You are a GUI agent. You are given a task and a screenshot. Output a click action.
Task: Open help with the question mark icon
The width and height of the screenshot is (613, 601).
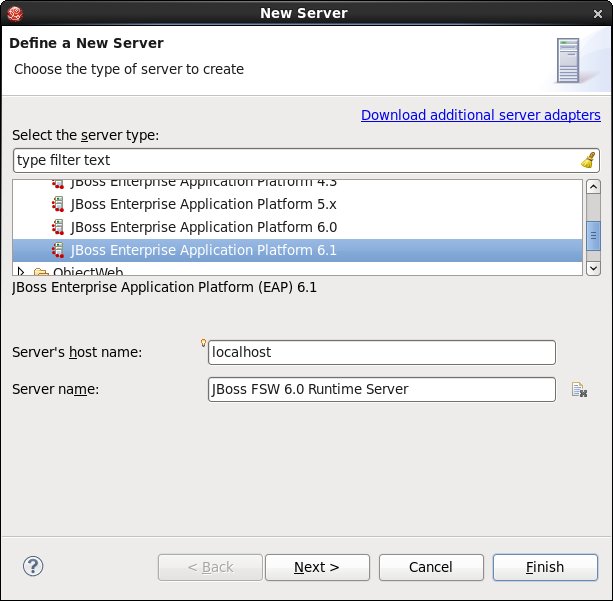[x=33, y=566]
